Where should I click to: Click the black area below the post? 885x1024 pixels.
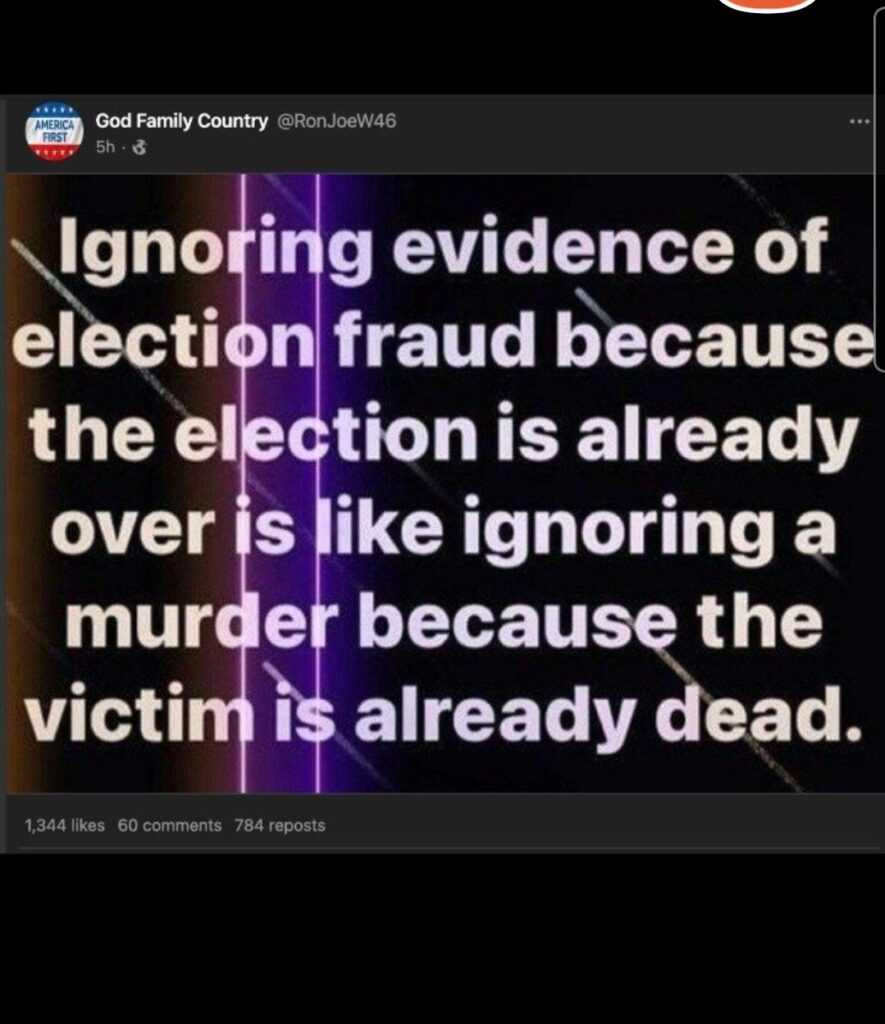(x=442, y=938)
